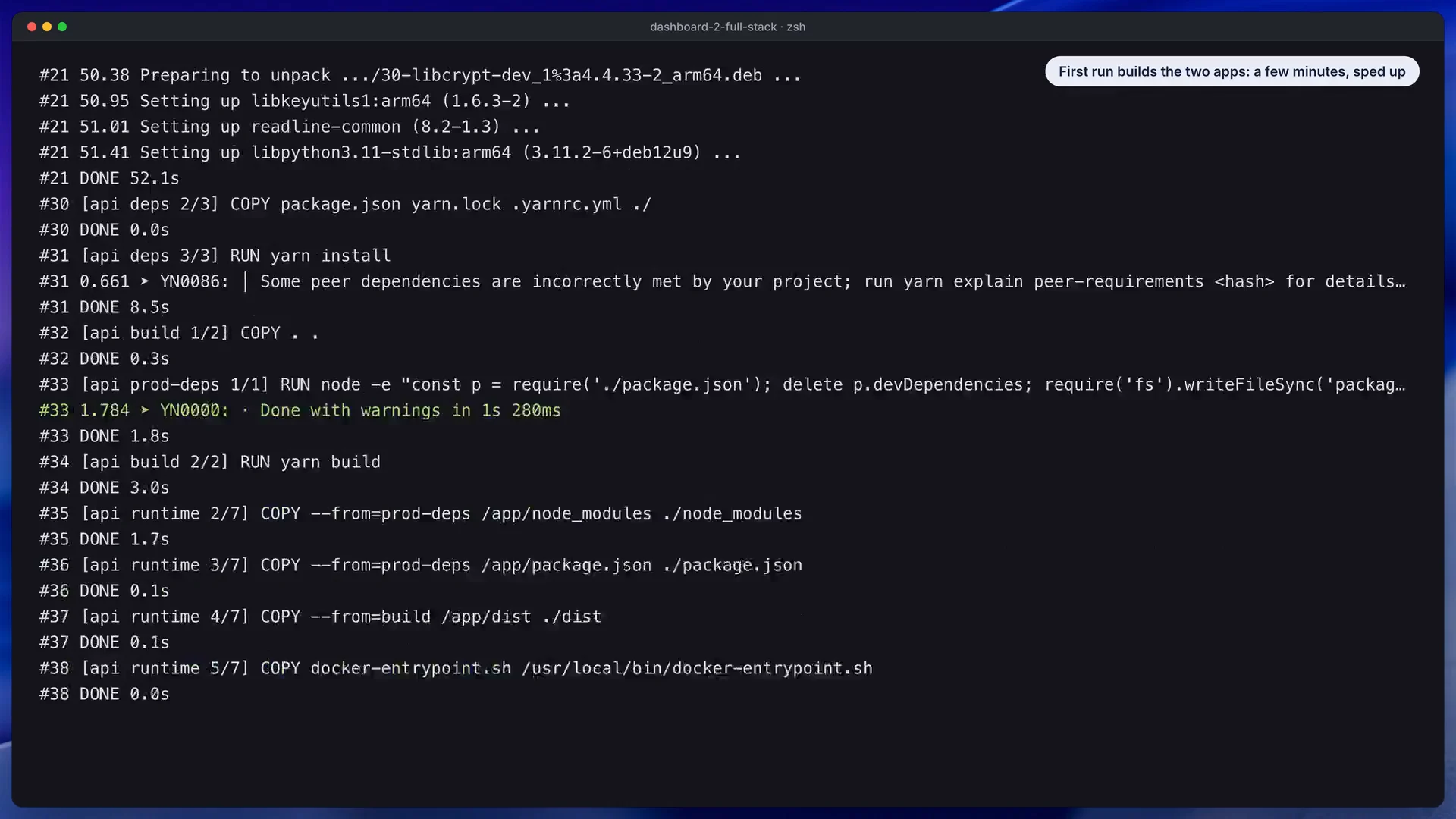Click the green 'YN0000: Done with warnings' line

[300, 410]
